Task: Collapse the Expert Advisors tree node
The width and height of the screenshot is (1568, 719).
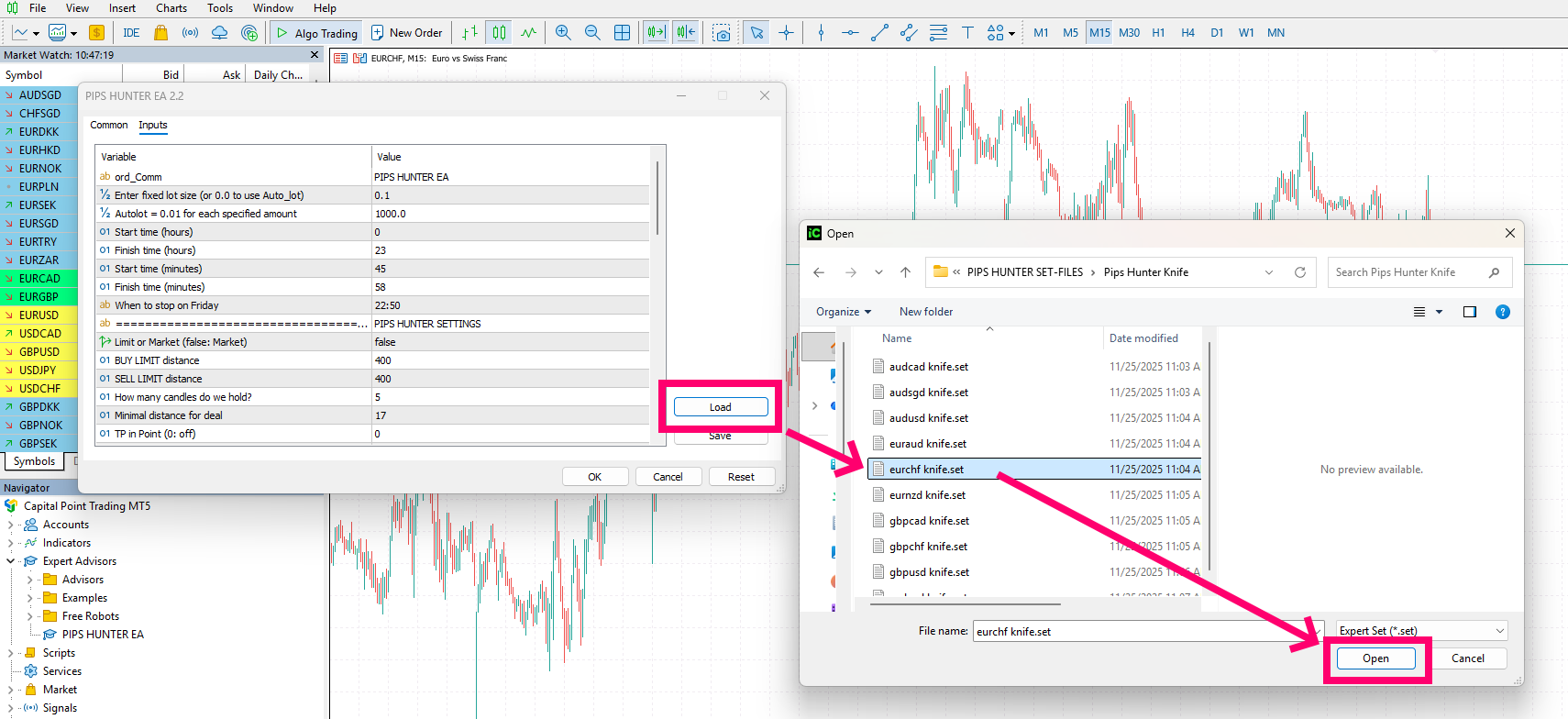Action: (10, 561)
